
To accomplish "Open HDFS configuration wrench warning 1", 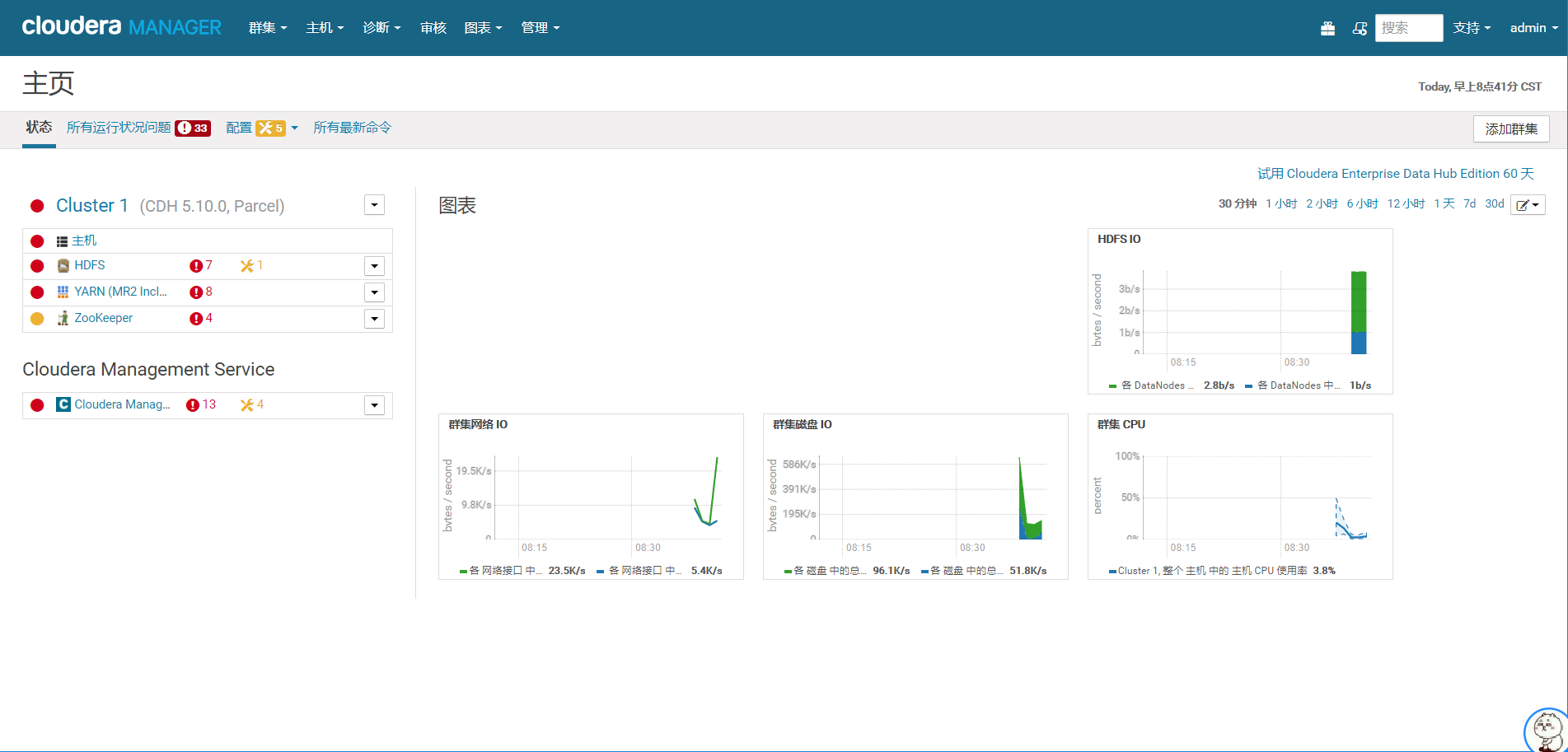I will coord(251,265).
